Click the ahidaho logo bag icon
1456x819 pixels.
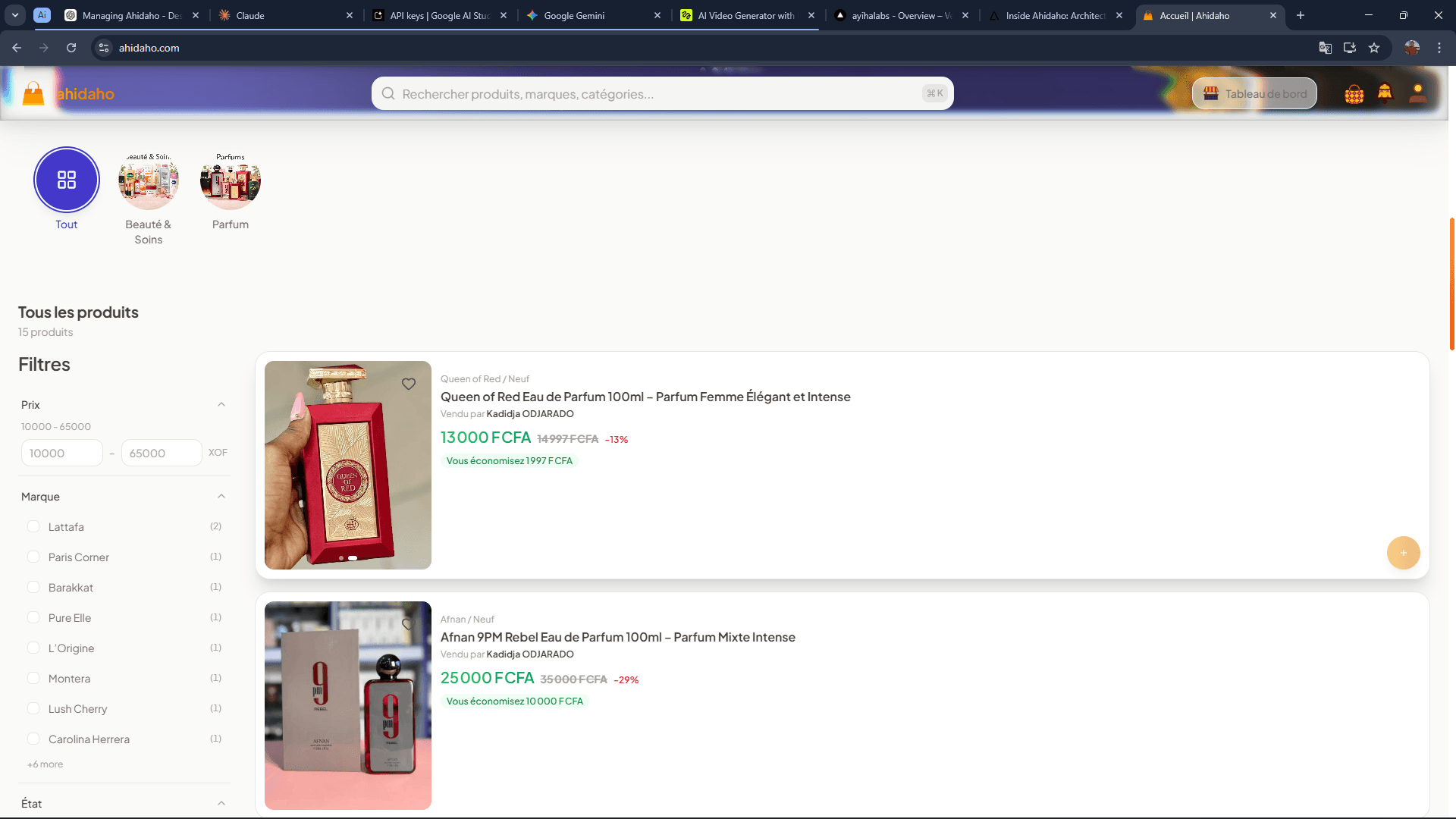coord(32,93)
